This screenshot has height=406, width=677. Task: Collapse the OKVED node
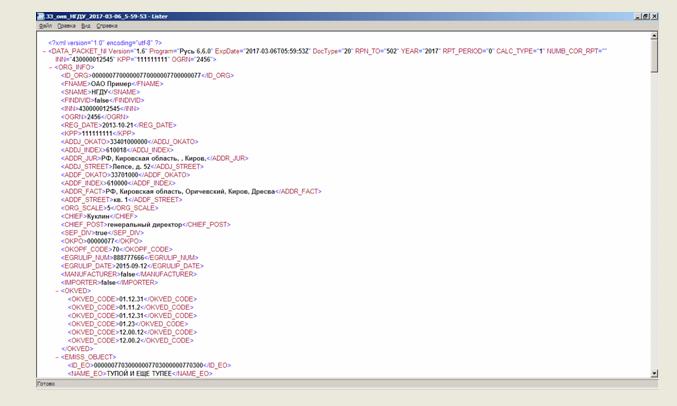click(57, 291)
